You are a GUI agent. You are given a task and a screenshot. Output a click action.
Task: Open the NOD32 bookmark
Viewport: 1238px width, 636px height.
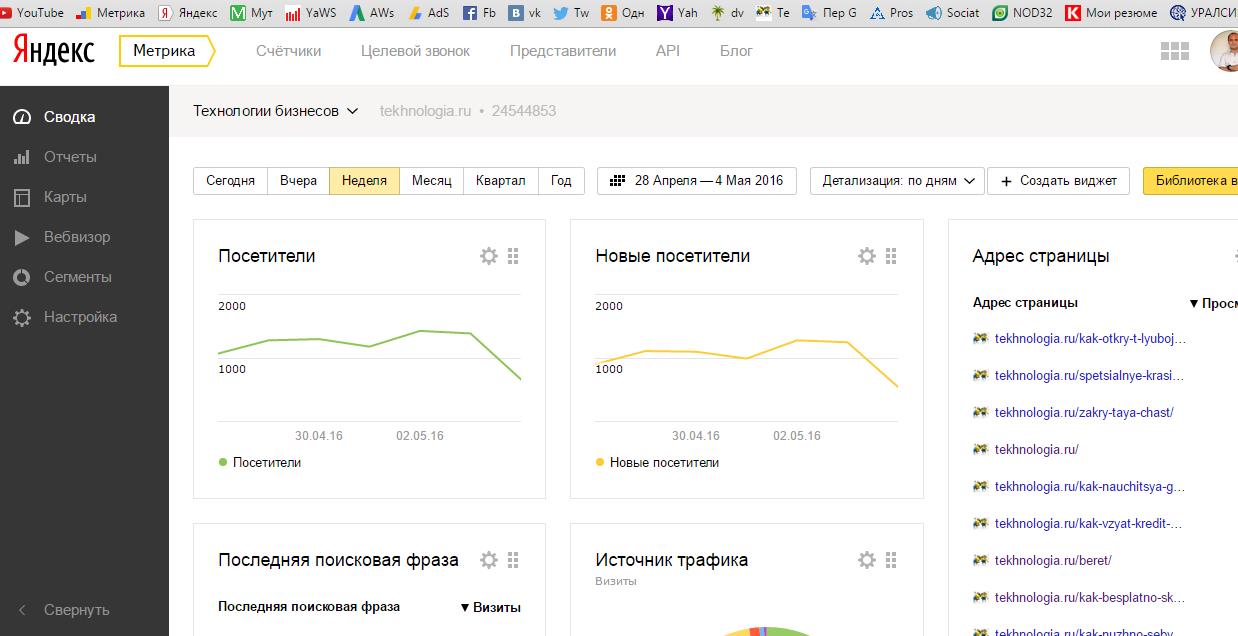click(x=1023, y=13)
